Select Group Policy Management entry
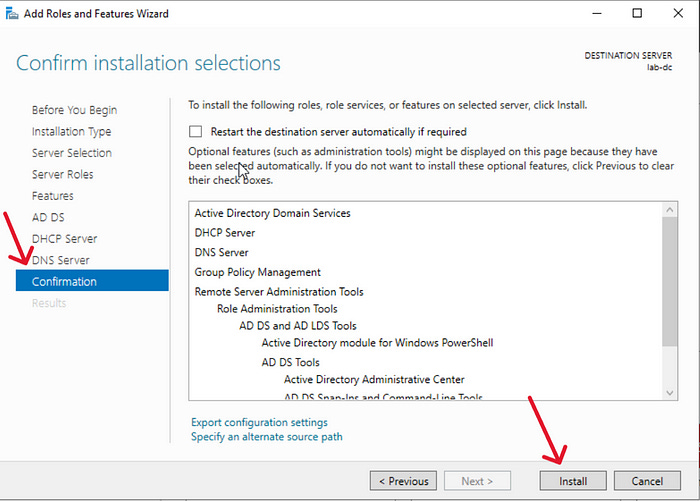This screenshot has height=501, width=700. [258, 272]
